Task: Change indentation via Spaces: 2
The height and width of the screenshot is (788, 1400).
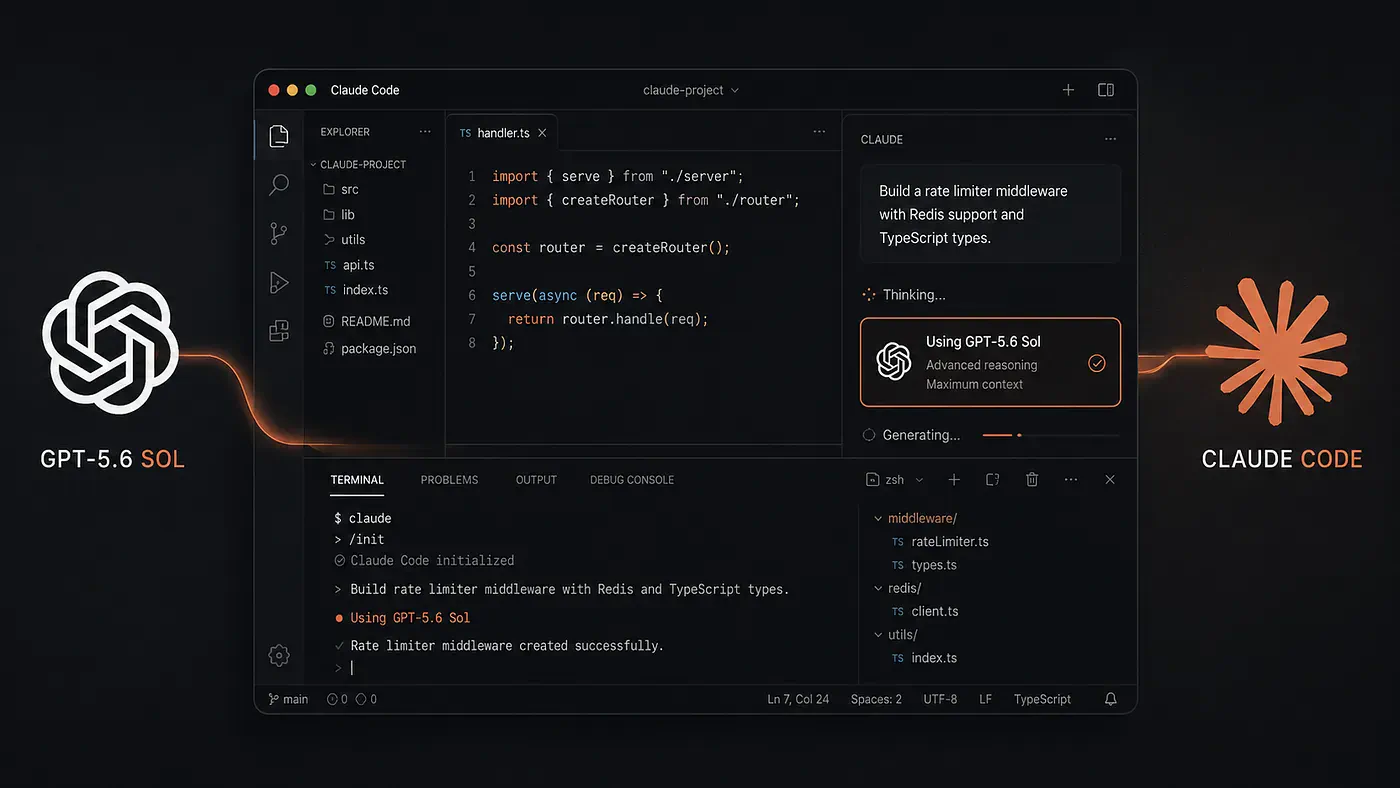Action: point(876,699)
